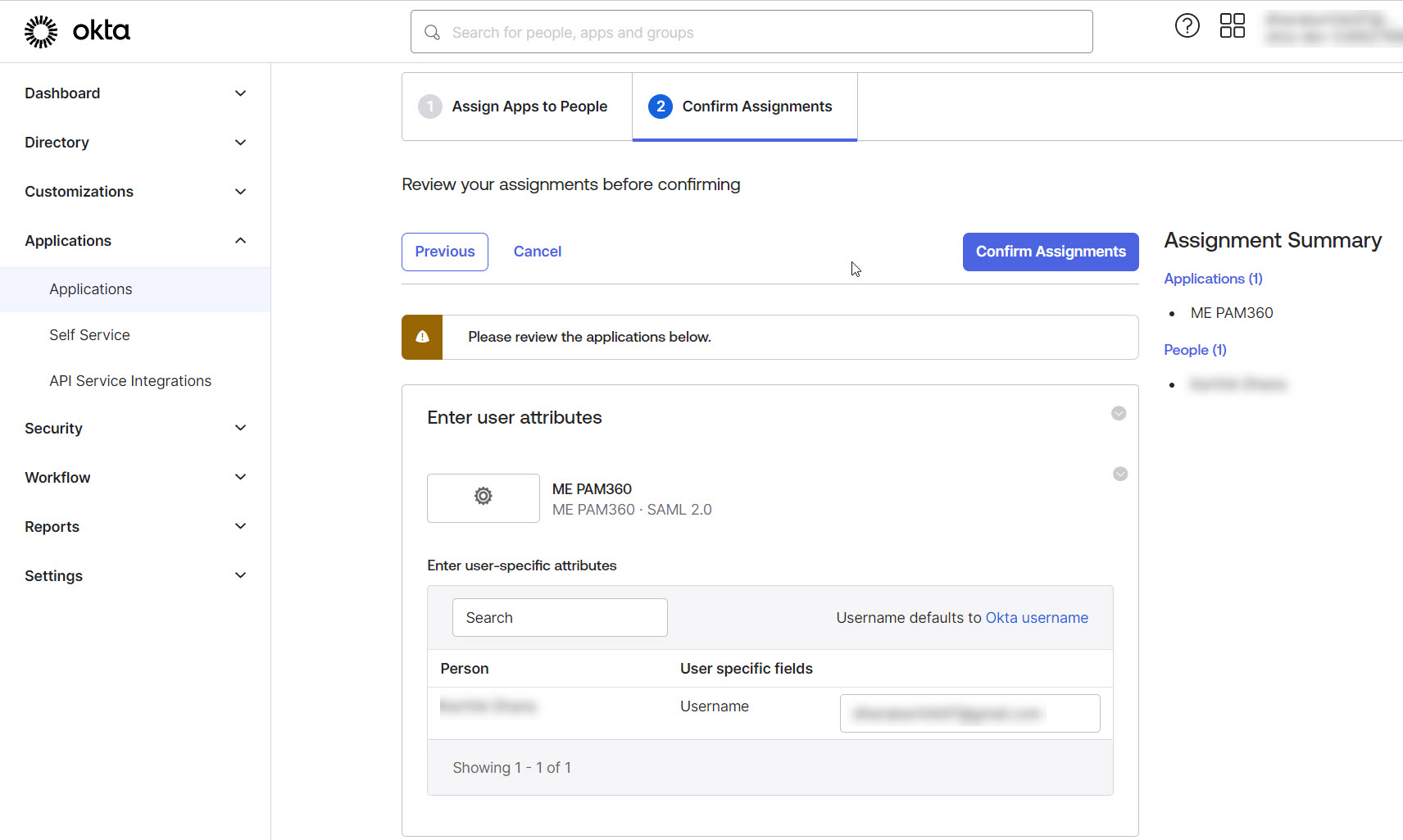The height and width of the screenshot is (840, 1403).
Task: Click the Okta logo icon
Action: click(41, 32)
